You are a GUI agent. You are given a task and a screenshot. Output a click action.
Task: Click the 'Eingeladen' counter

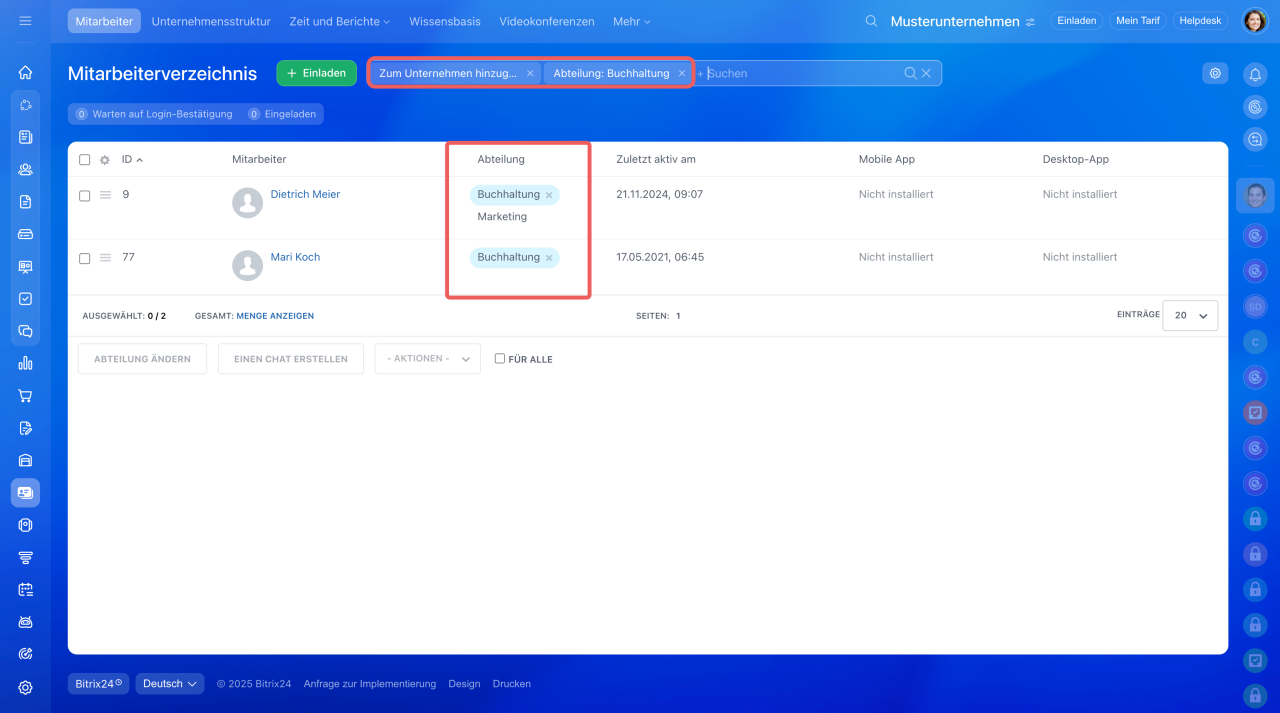pyautogui.click(x=282, y=114)
